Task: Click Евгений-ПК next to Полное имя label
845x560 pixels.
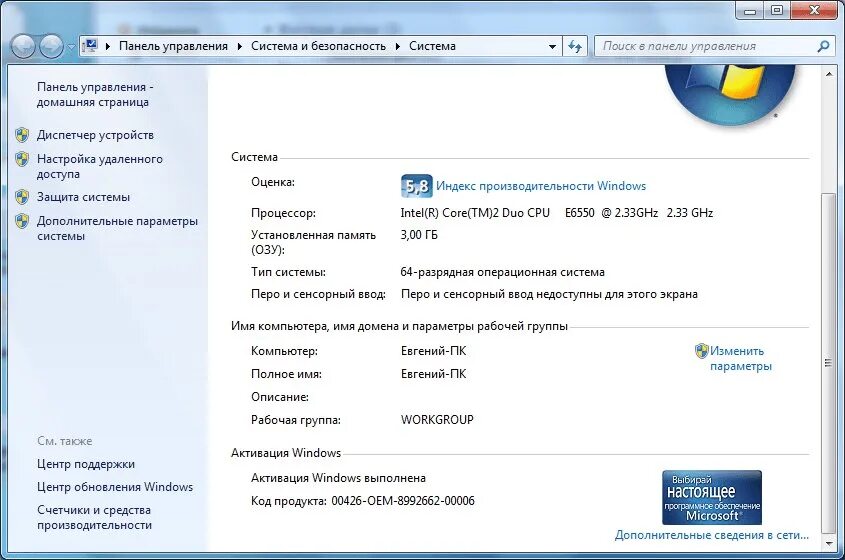Action: (x=434, y=374)
